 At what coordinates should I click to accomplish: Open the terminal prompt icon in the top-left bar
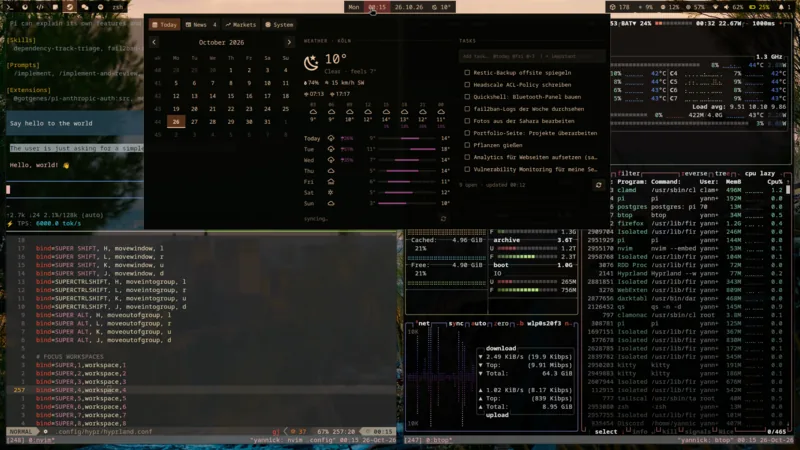coord(10,7)
